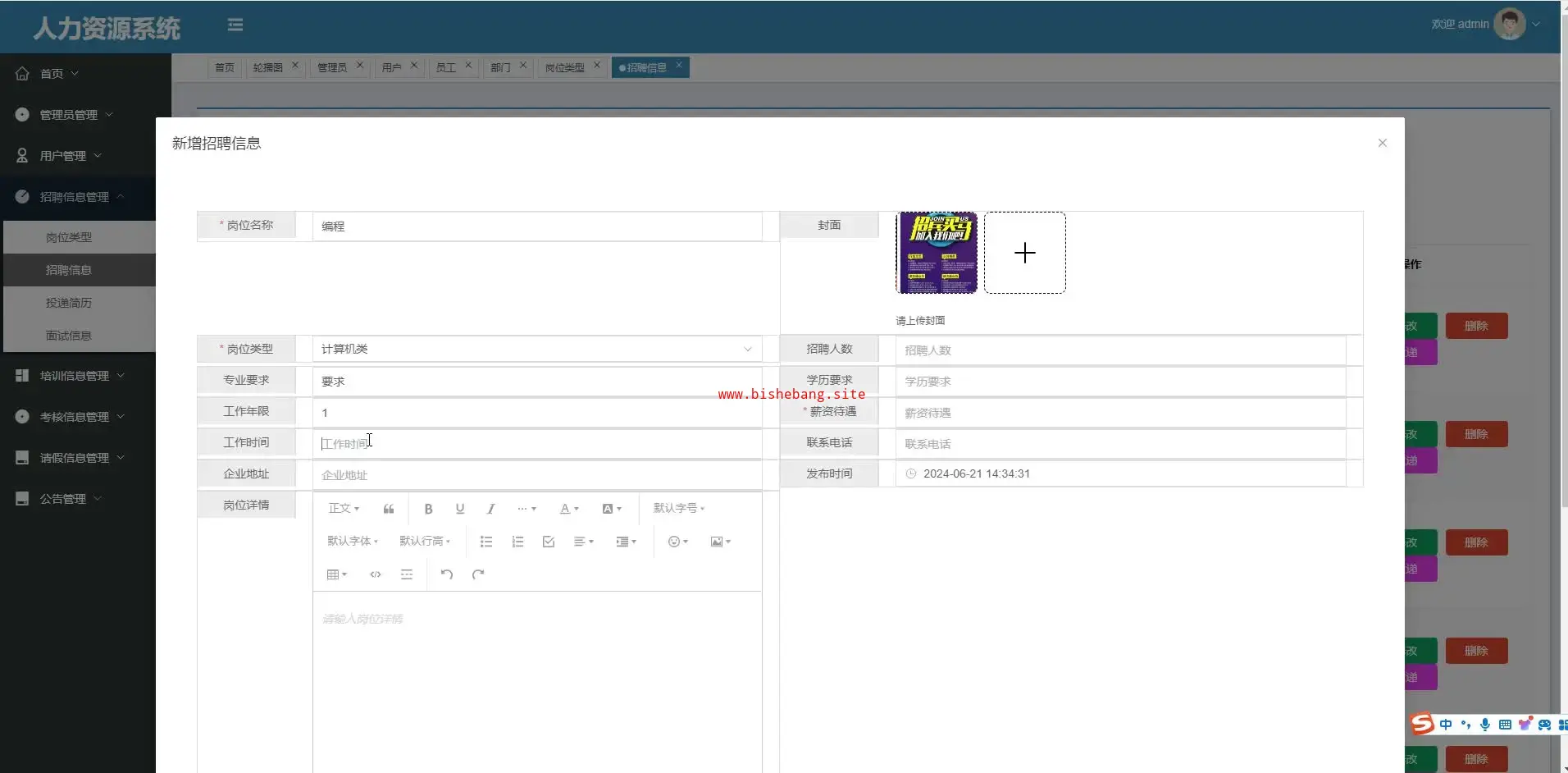Open the font color picker
This screenshot has height=773, width=1568.
click(568, 509)
